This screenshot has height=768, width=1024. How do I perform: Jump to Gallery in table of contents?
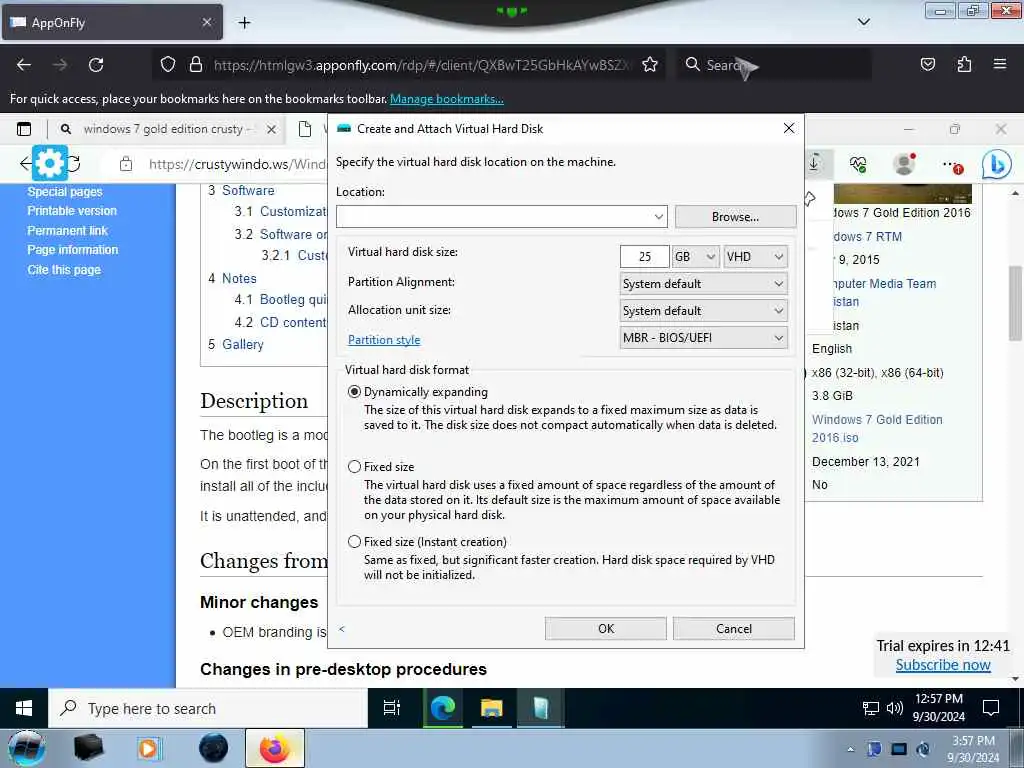tap(242, 344)
